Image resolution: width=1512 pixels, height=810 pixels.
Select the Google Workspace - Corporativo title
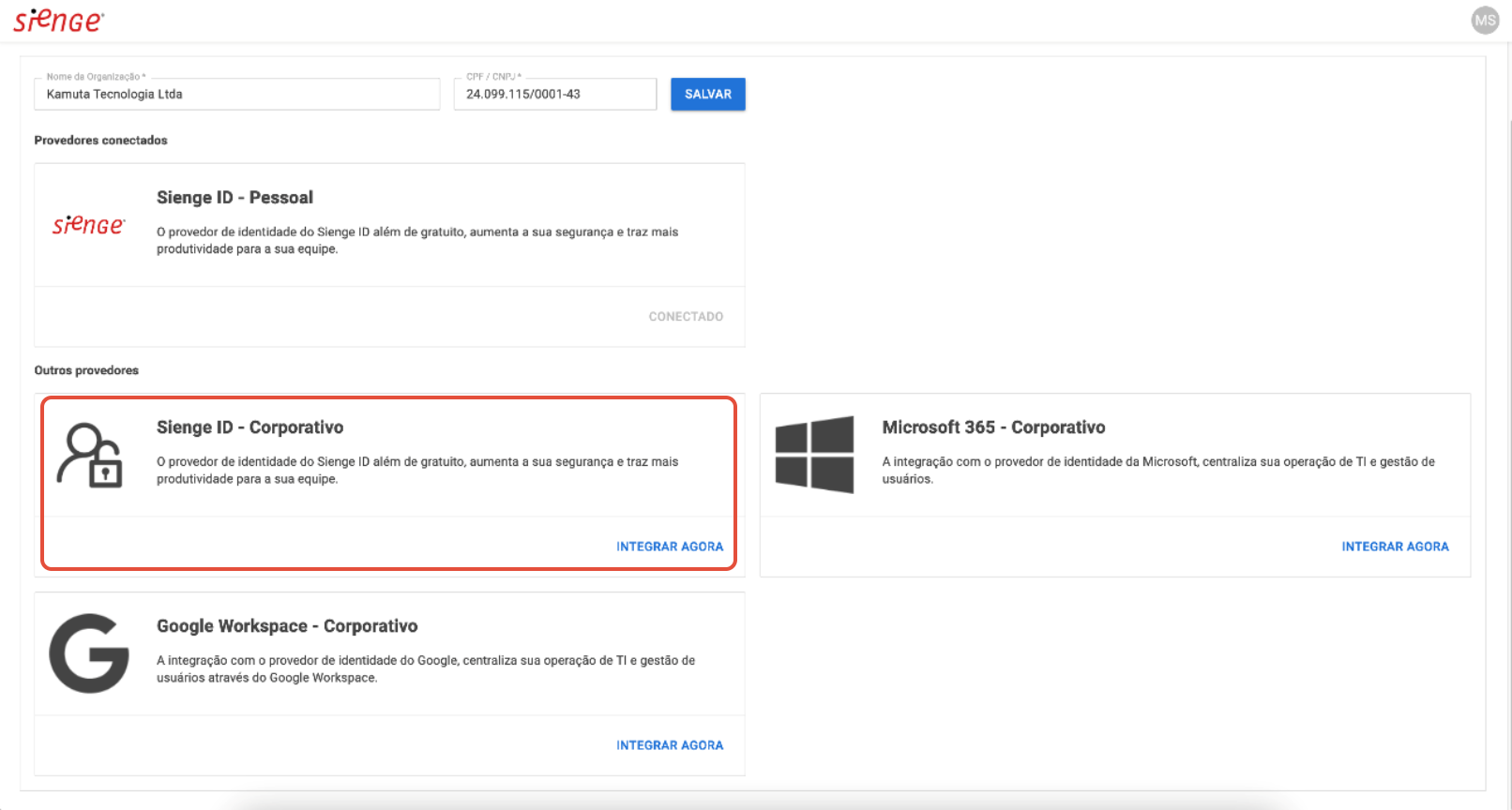(x=287, y=626)
